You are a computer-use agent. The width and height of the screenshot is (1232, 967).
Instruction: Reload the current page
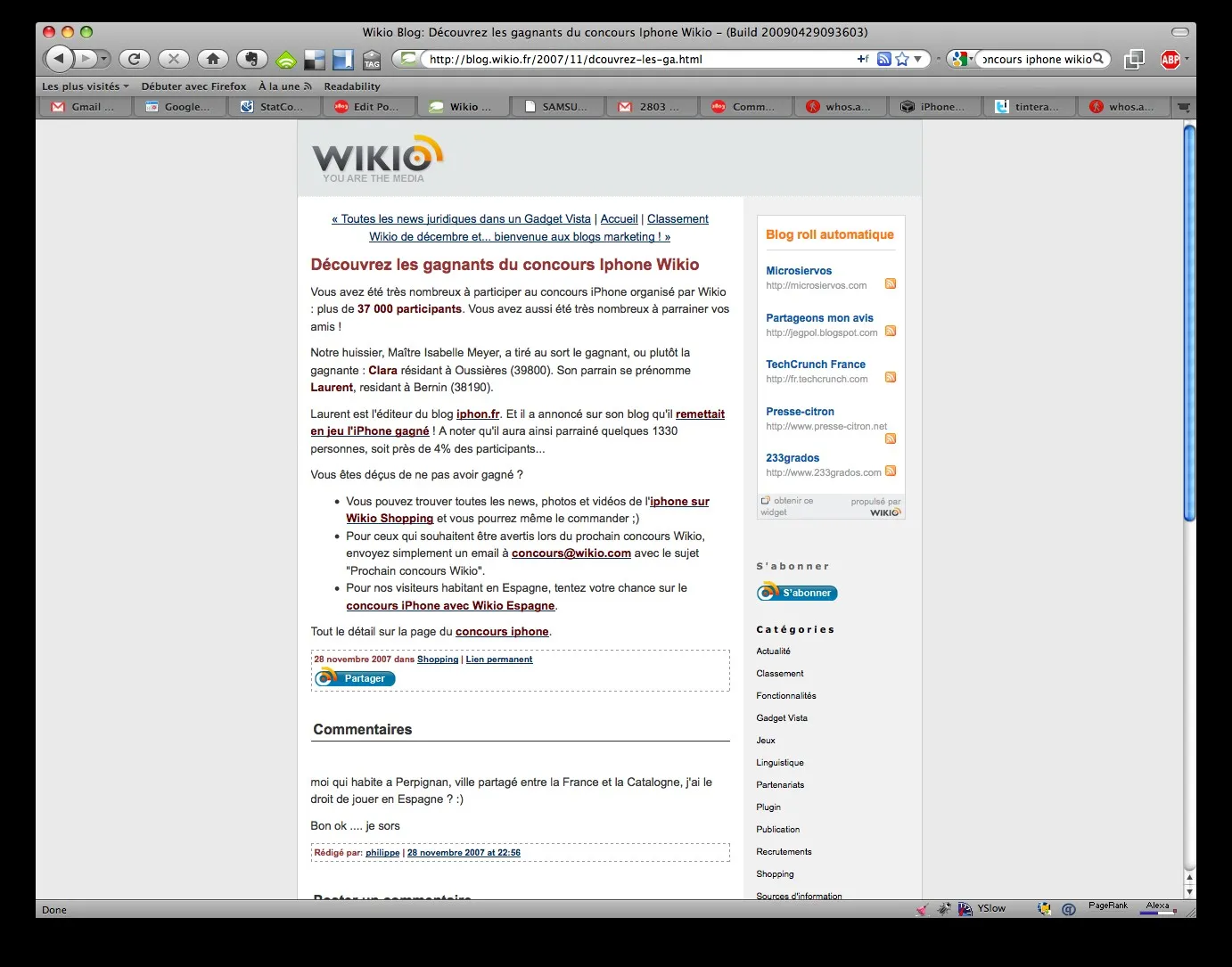134,59
